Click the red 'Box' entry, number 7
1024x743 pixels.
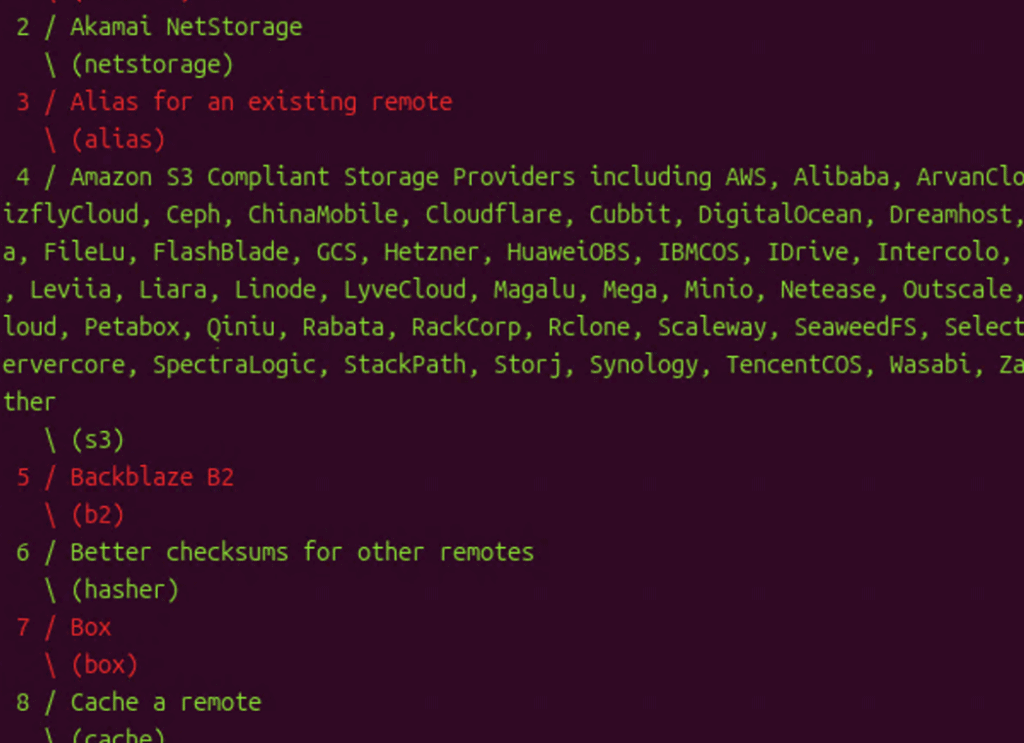[90, 627]
